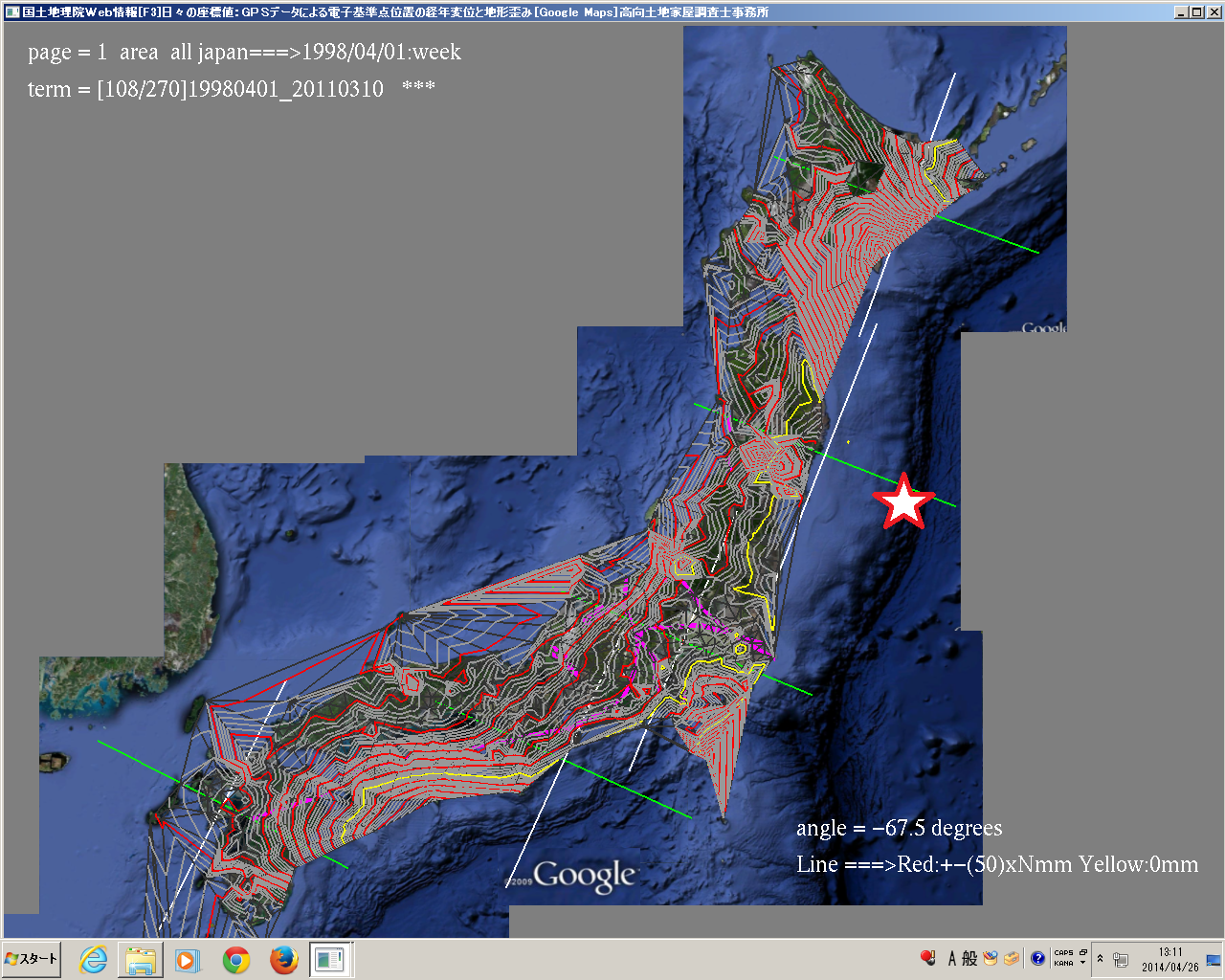The width and height of the screenshot is (1225, 980).
Task: Open the language bar options arrow
Action: point(1083,963)
